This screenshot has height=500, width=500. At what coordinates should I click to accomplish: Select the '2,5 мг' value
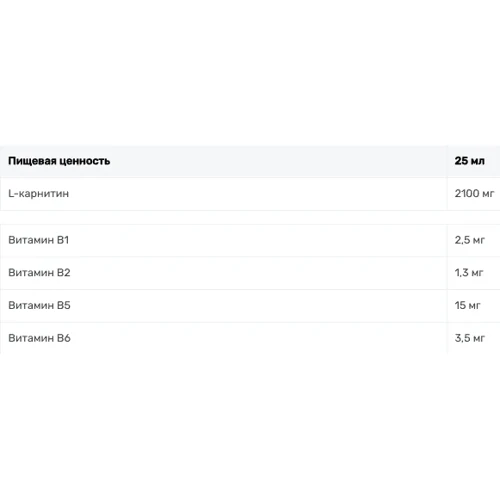coord(469,240)
